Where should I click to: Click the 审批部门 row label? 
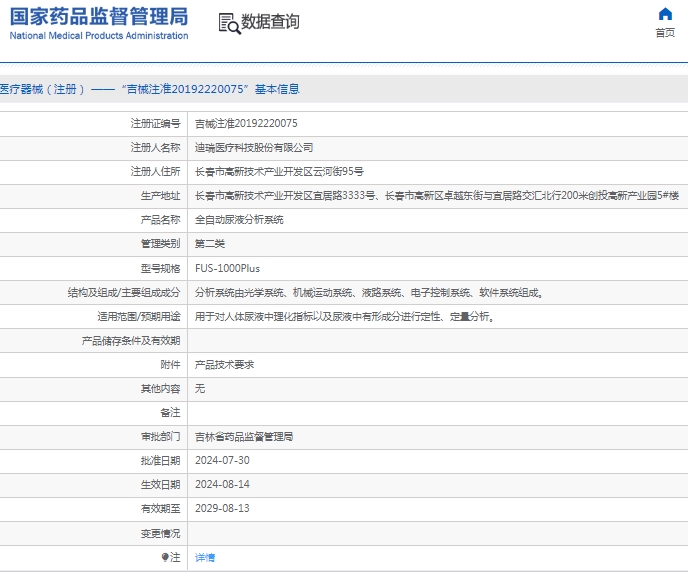[161, 437]
